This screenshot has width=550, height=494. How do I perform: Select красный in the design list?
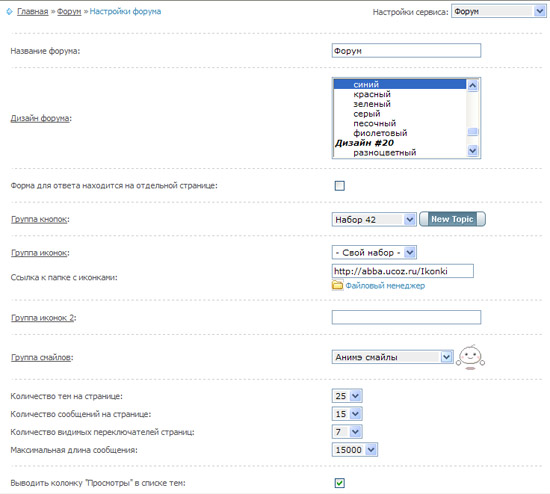tap(372, 94)
